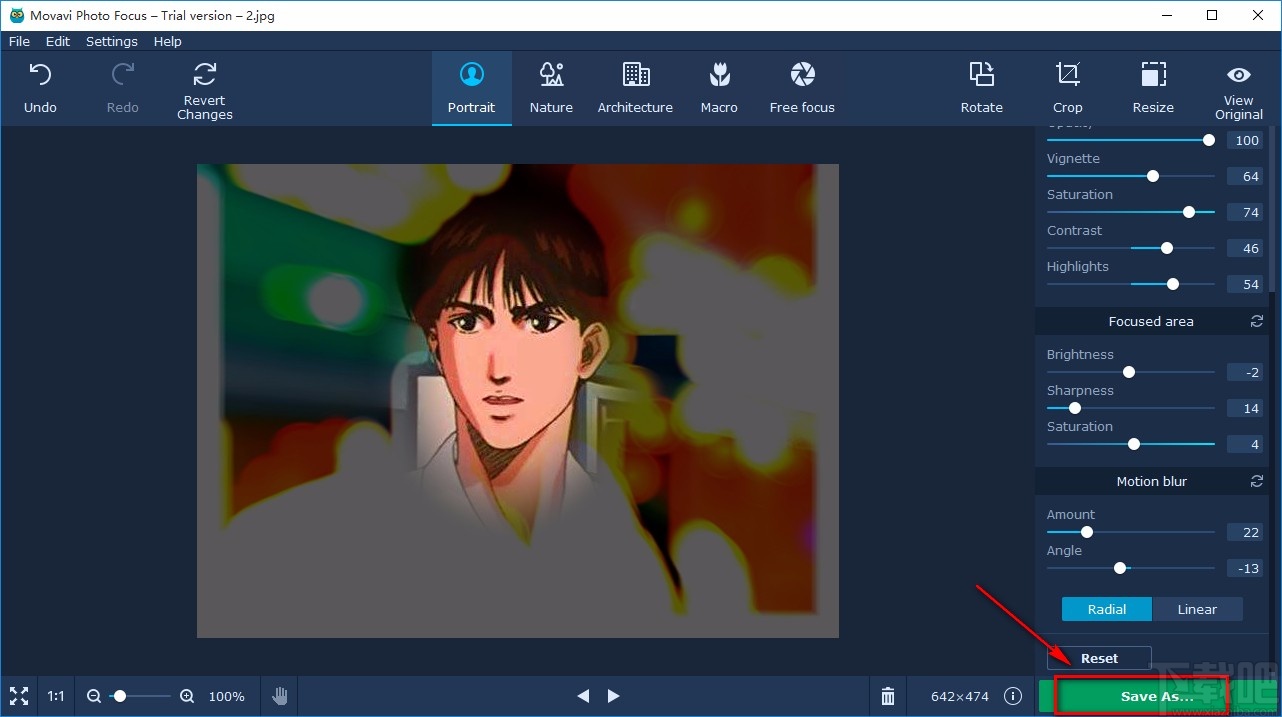
Task: Go to next image arrow
Action: point(614,696)
